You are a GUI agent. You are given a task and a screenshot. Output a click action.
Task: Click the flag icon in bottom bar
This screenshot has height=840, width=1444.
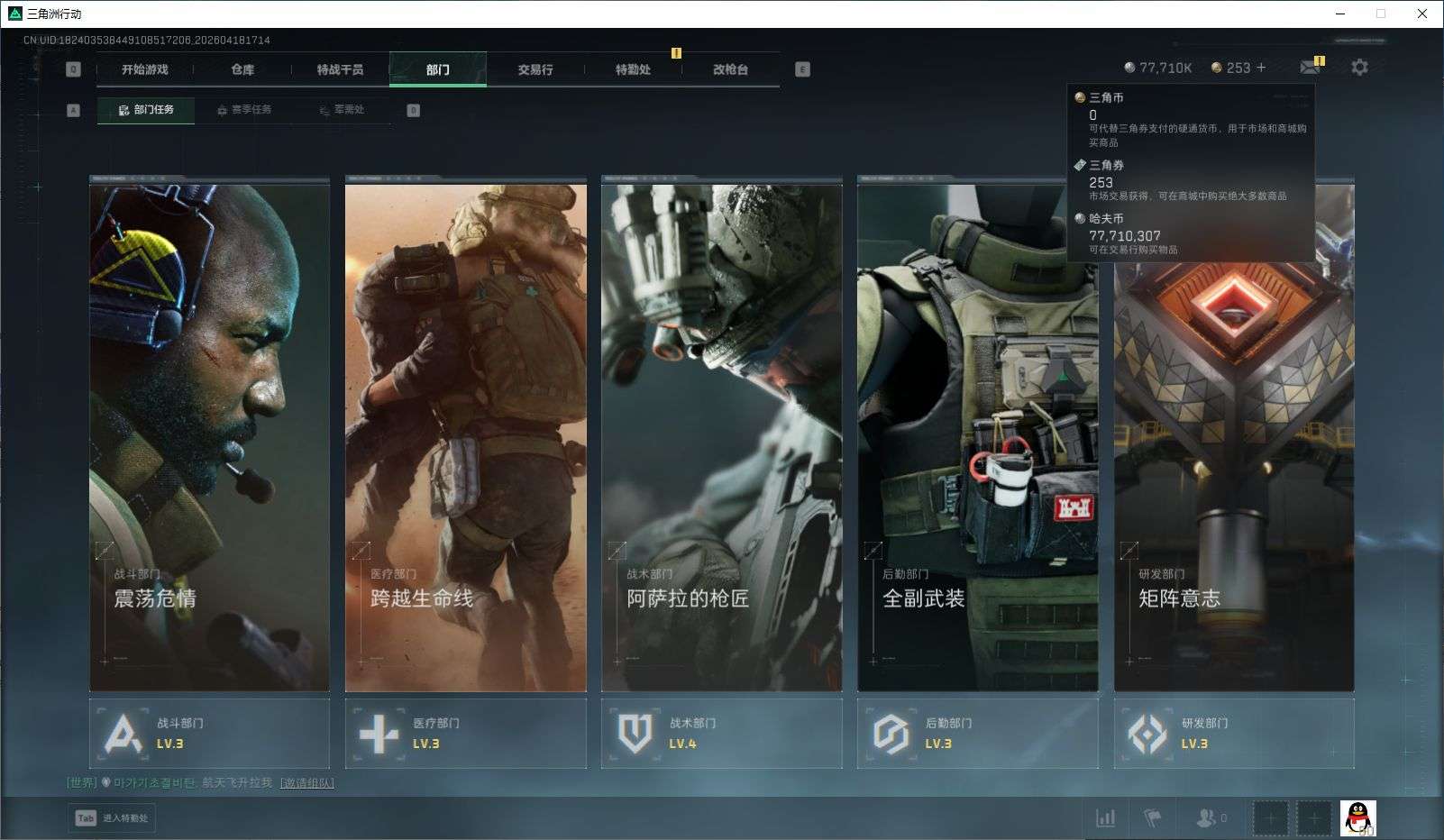tap(1152, 818)
